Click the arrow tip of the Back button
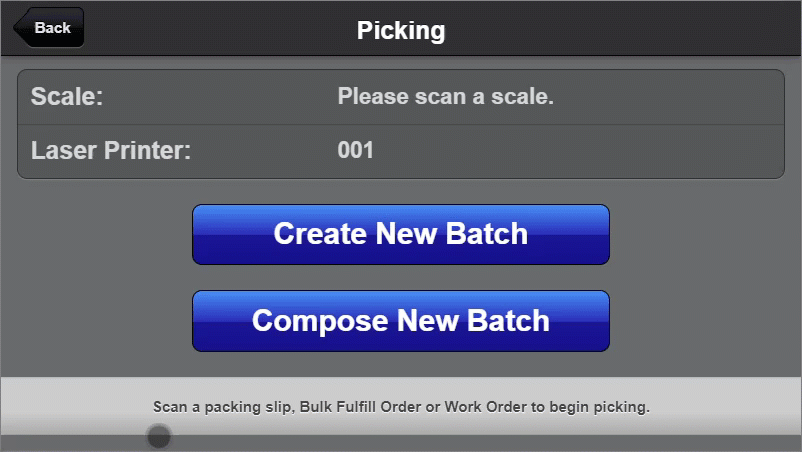Image resolution: width=802 pixels, height=452 pixels. [18, 28]
